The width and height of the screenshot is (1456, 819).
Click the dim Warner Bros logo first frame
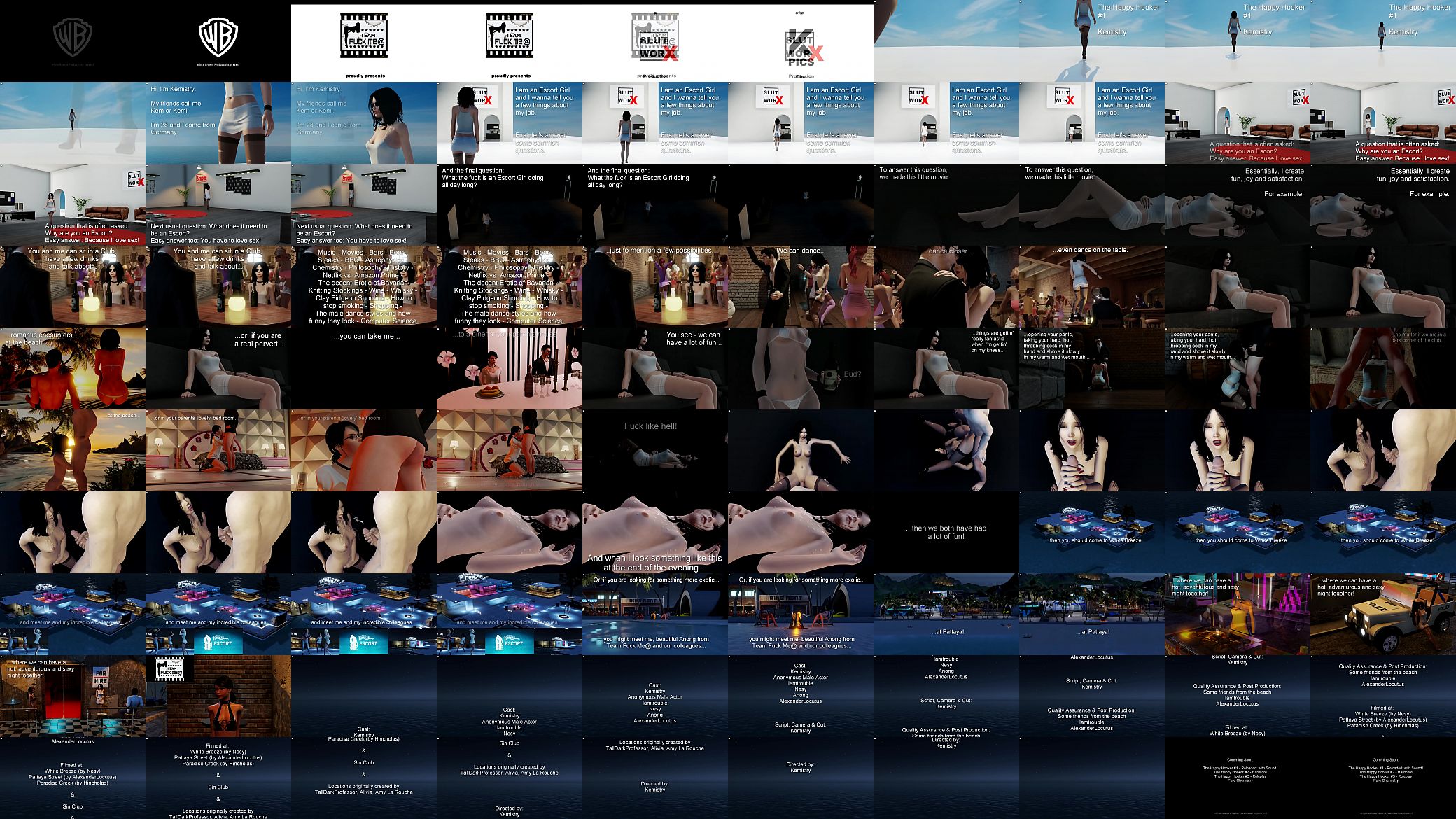[73, 41]
